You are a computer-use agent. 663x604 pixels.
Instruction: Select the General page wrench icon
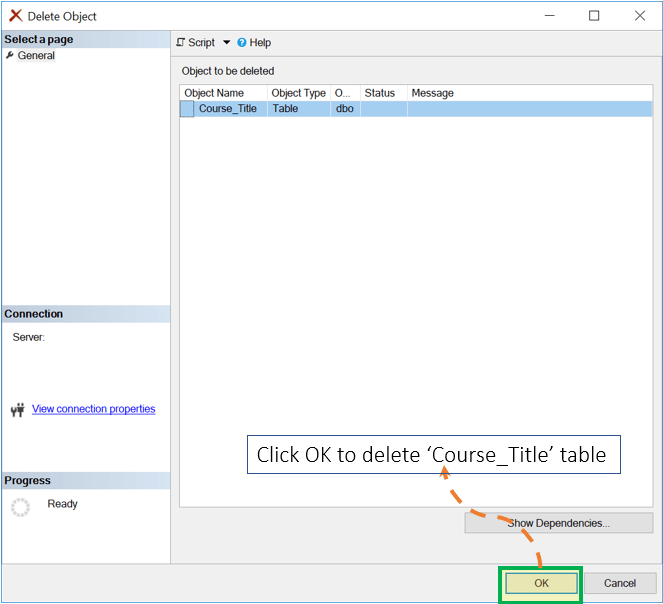10,56
